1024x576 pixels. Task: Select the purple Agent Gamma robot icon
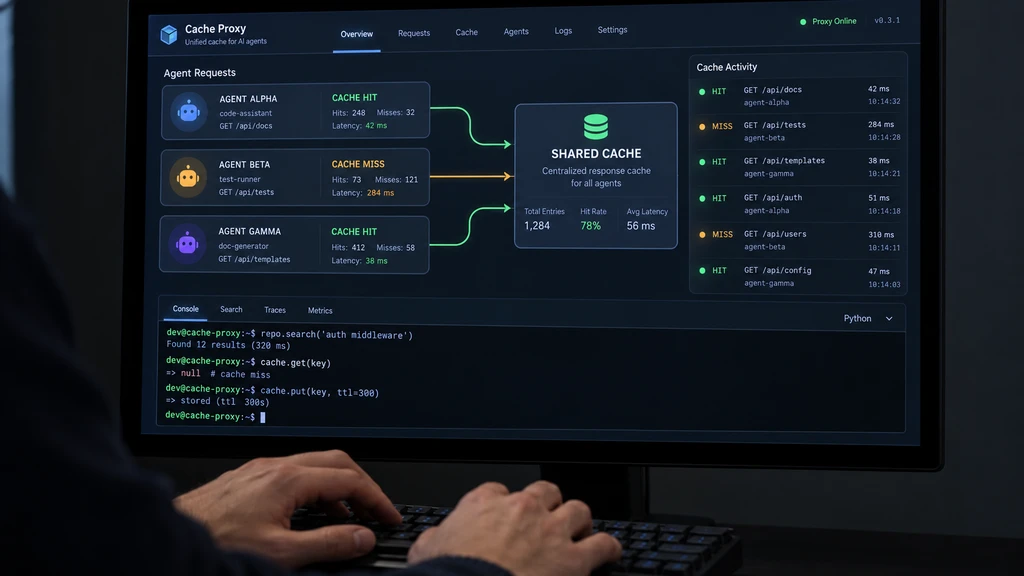click(x=187, y=244)
